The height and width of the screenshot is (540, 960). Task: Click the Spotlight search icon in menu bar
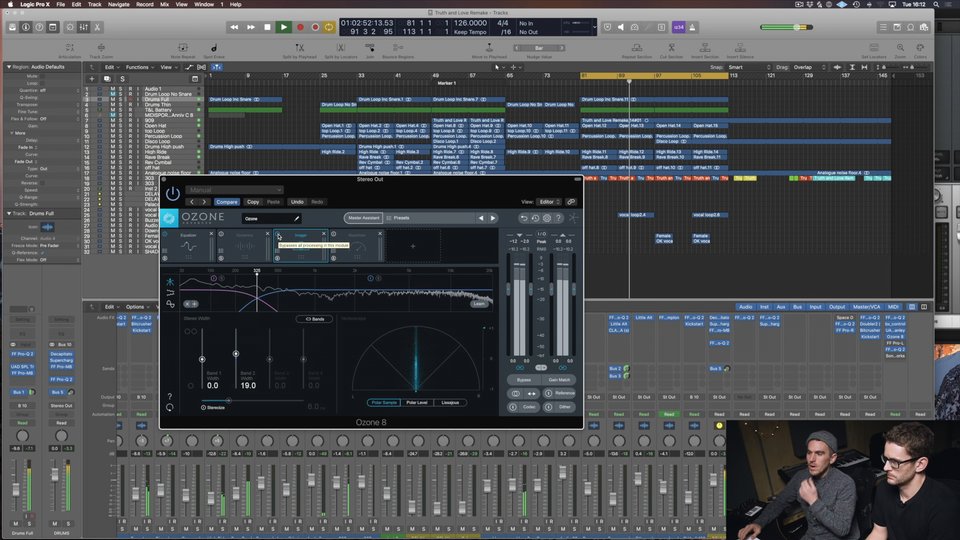tap(936, 4)
